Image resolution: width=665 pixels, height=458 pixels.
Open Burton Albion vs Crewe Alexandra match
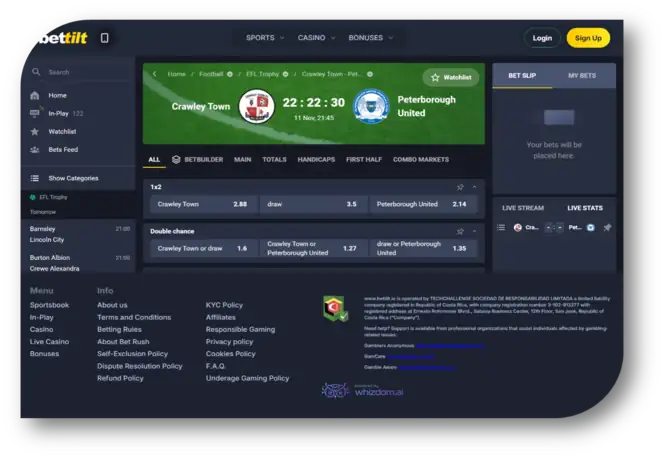coord(79,263)
